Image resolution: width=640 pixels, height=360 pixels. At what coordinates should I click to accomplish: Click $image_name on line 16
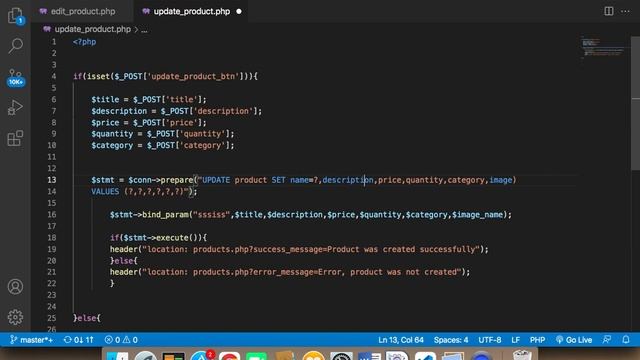click(478, 215)
